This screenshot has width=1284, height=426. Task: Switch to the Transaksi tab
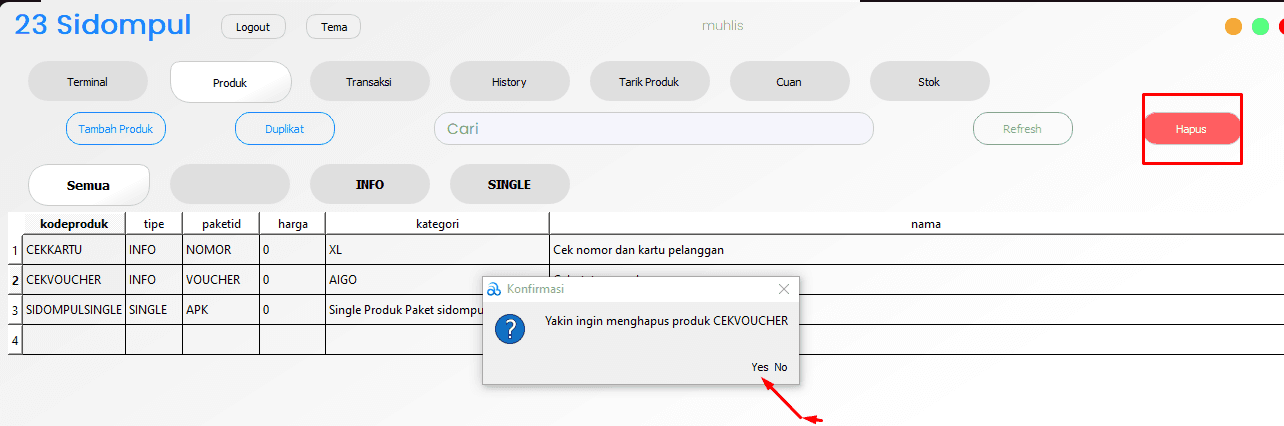coord(369,82)
